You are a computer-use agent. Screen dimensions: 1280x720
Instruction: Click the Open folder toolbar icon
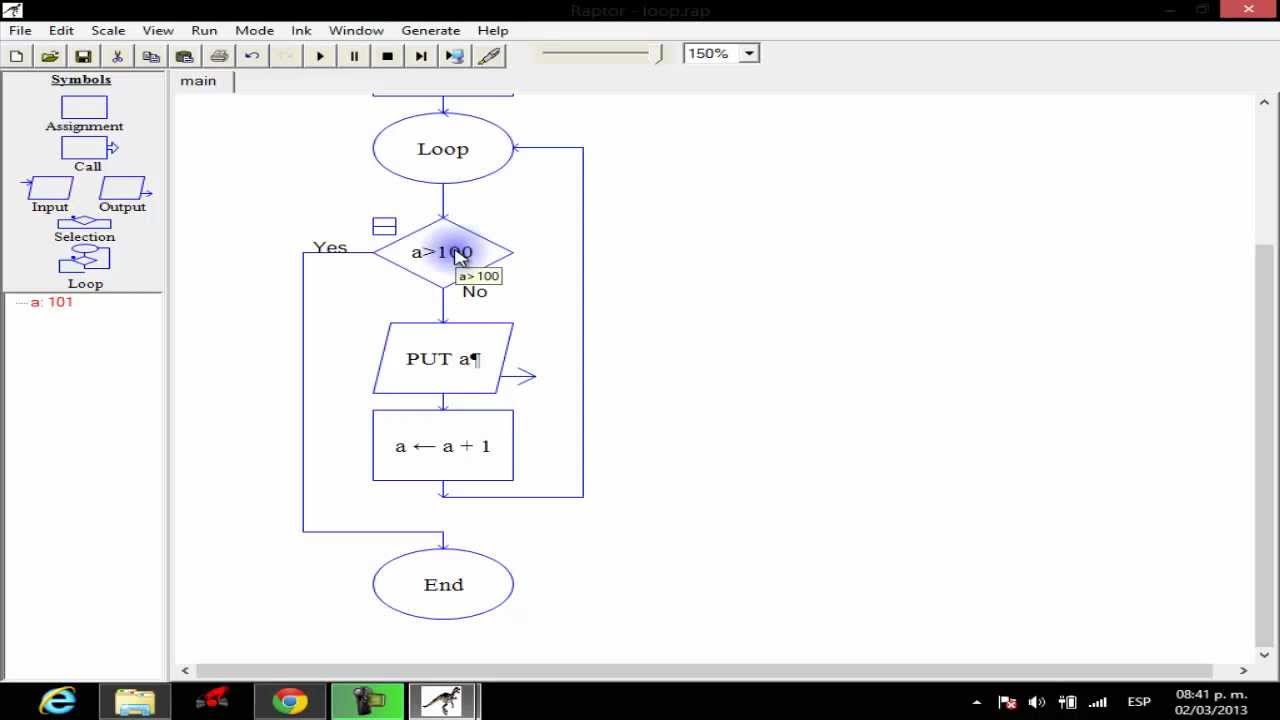50,56
